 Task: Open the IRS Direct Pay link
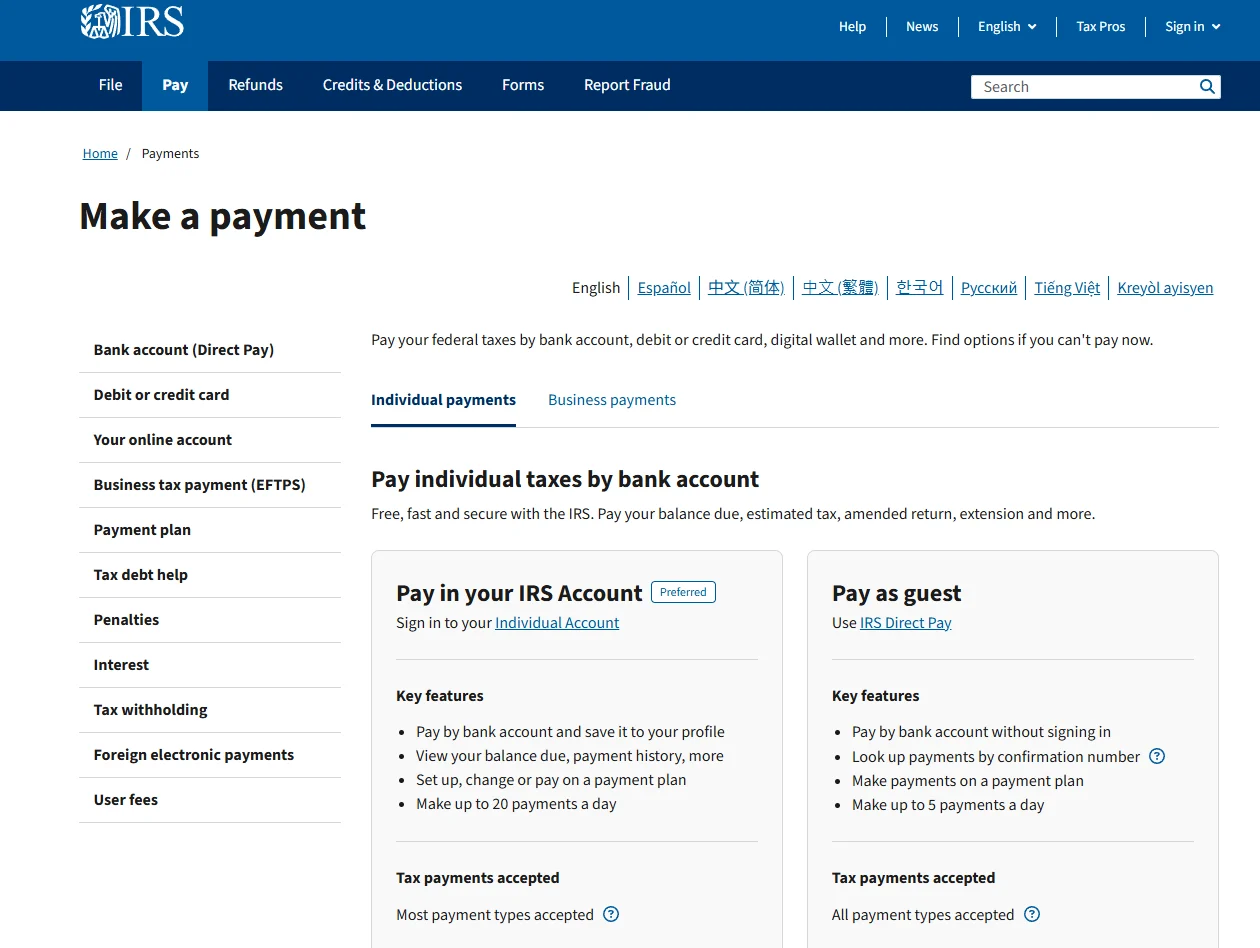[905, 623]
